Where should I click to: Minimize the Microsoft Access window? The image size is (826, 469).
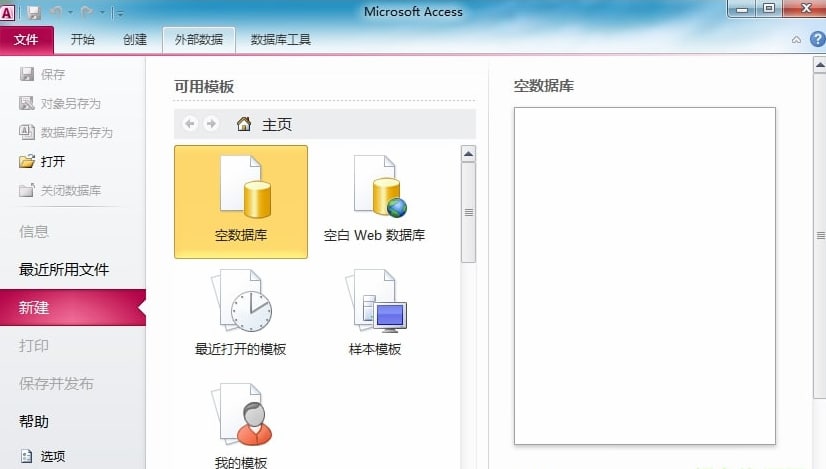tap(742, 9)
